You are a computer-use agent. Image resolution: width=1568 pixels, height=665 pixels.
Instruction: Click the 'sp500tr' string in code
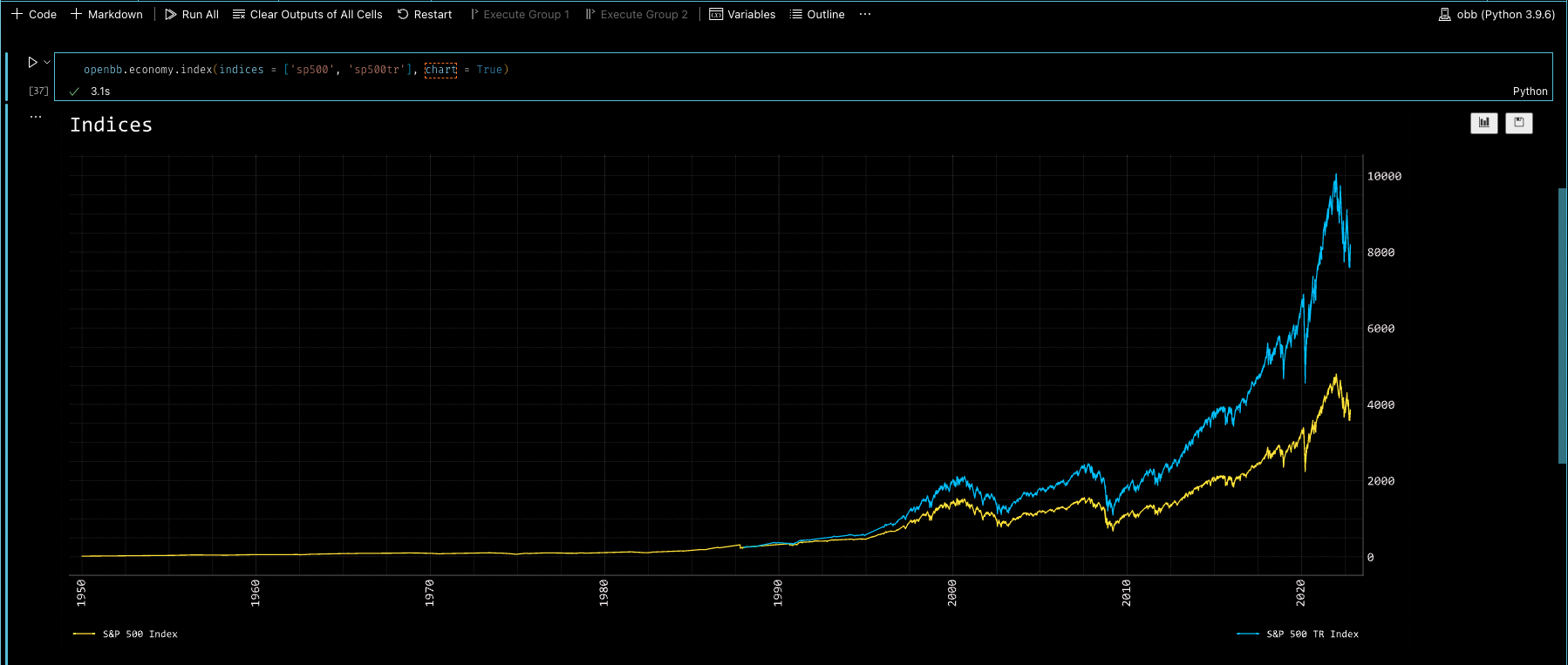tap(378, 70)
